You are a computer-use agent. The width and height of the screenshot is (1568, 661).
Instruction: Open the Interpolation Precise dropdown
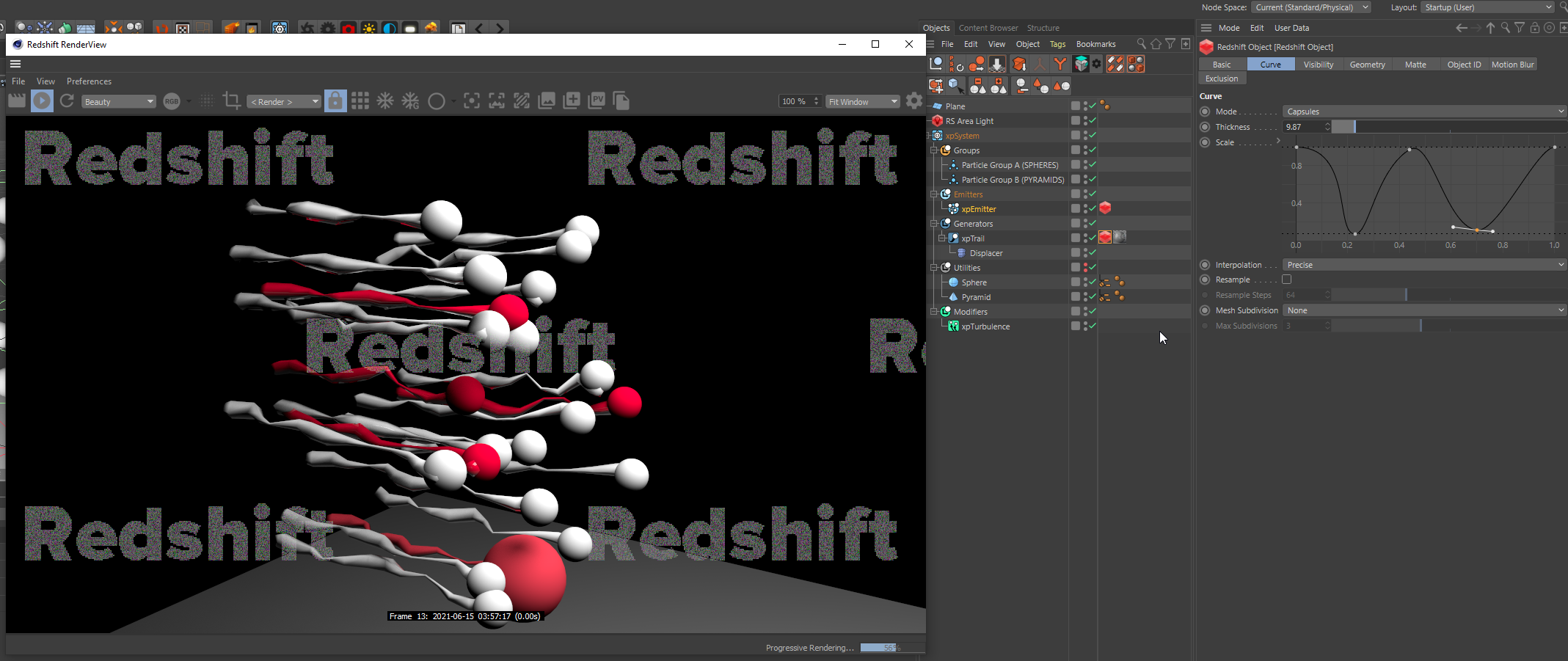[1425, 265]
